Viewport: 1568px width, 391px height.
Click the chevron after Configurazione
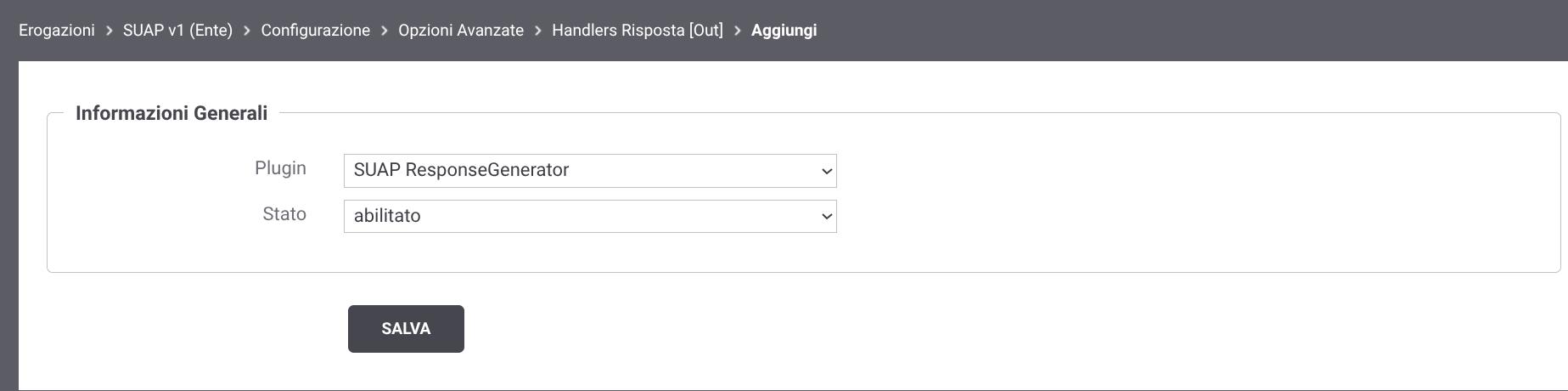tap(385, 31)
